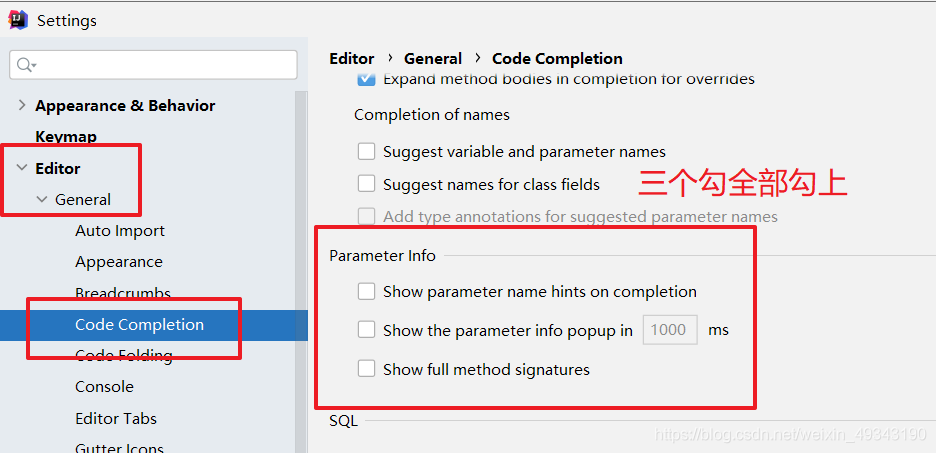Open the Code Completion settings item

coord(139,324)
